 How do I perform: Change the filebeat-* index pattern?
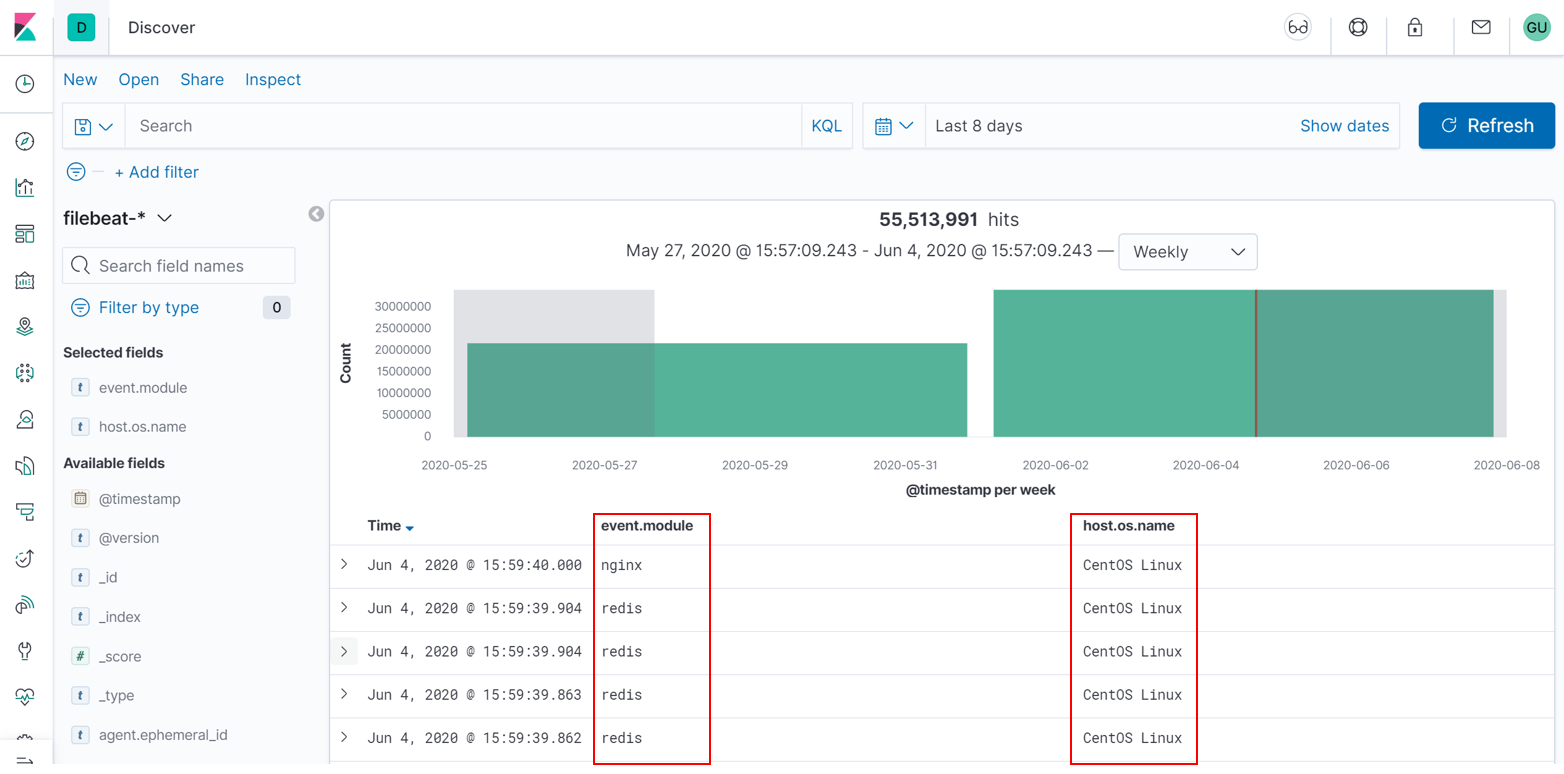click(x=118, y=218)
